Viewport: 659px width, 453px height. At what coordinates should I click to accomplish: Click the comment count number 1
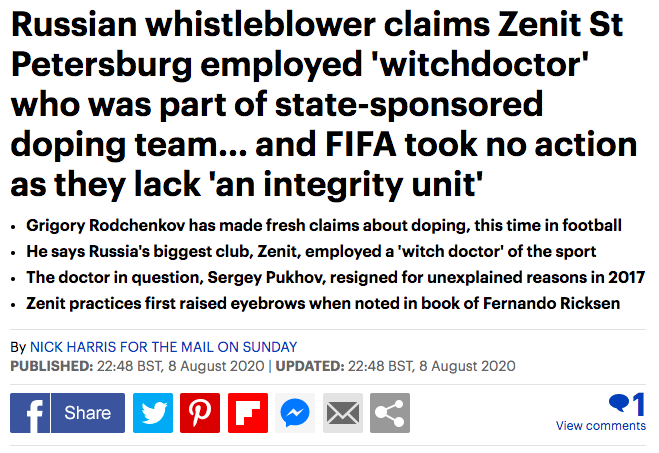[x=639, y=404]
